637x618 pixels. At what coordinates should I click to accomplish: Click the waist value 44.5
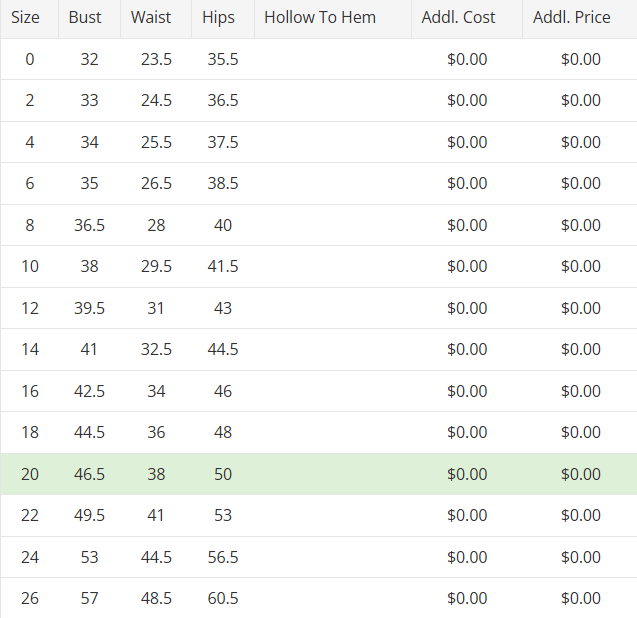click(x=156, y=557)
